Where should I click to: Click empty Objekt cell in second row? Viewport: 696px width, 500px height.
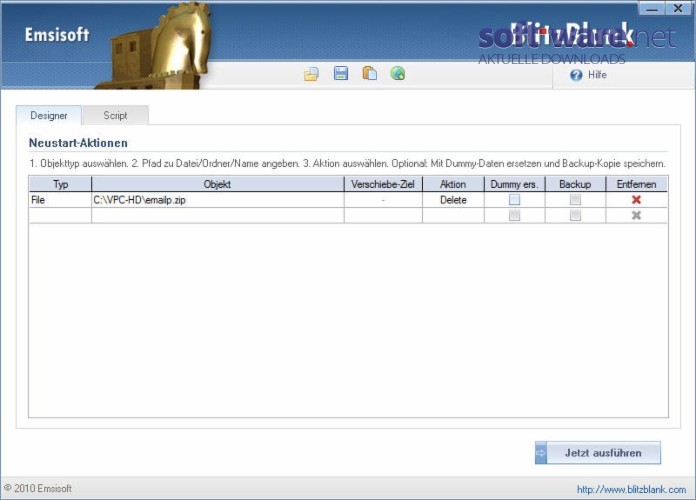tap(218, 215)
